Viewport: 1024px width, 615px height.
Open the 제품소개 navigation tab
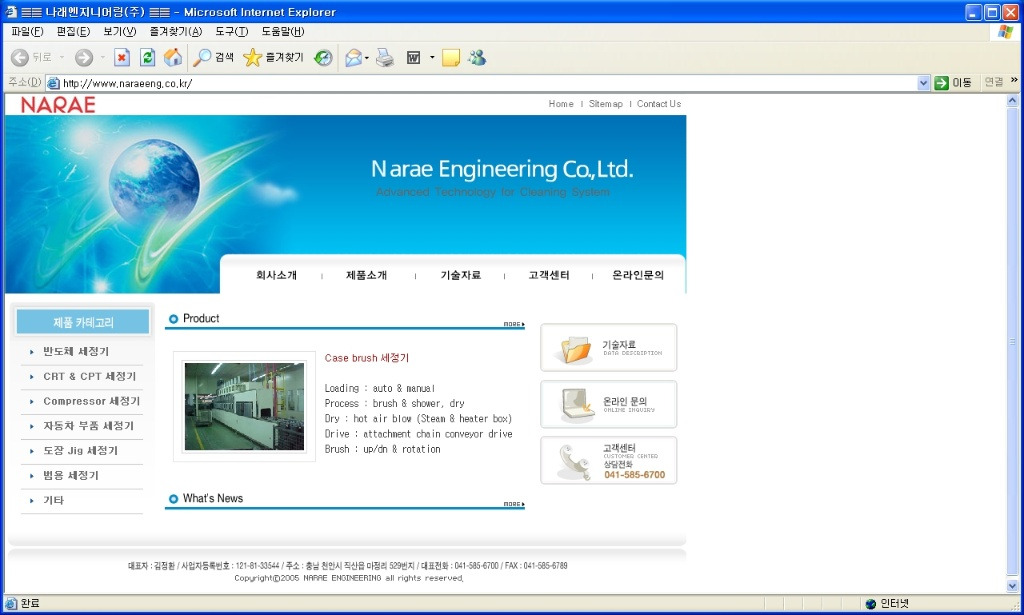point(366,276)
